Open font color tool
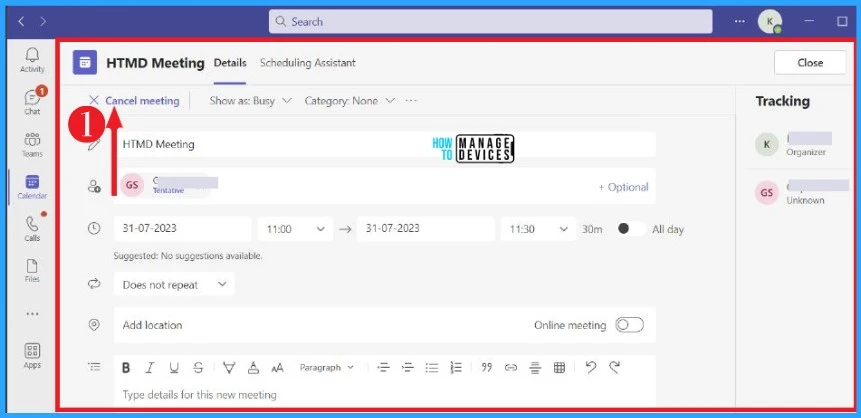The width and height of the screenshot is (861, 418). pyautogui.click(x=253, y=368)
